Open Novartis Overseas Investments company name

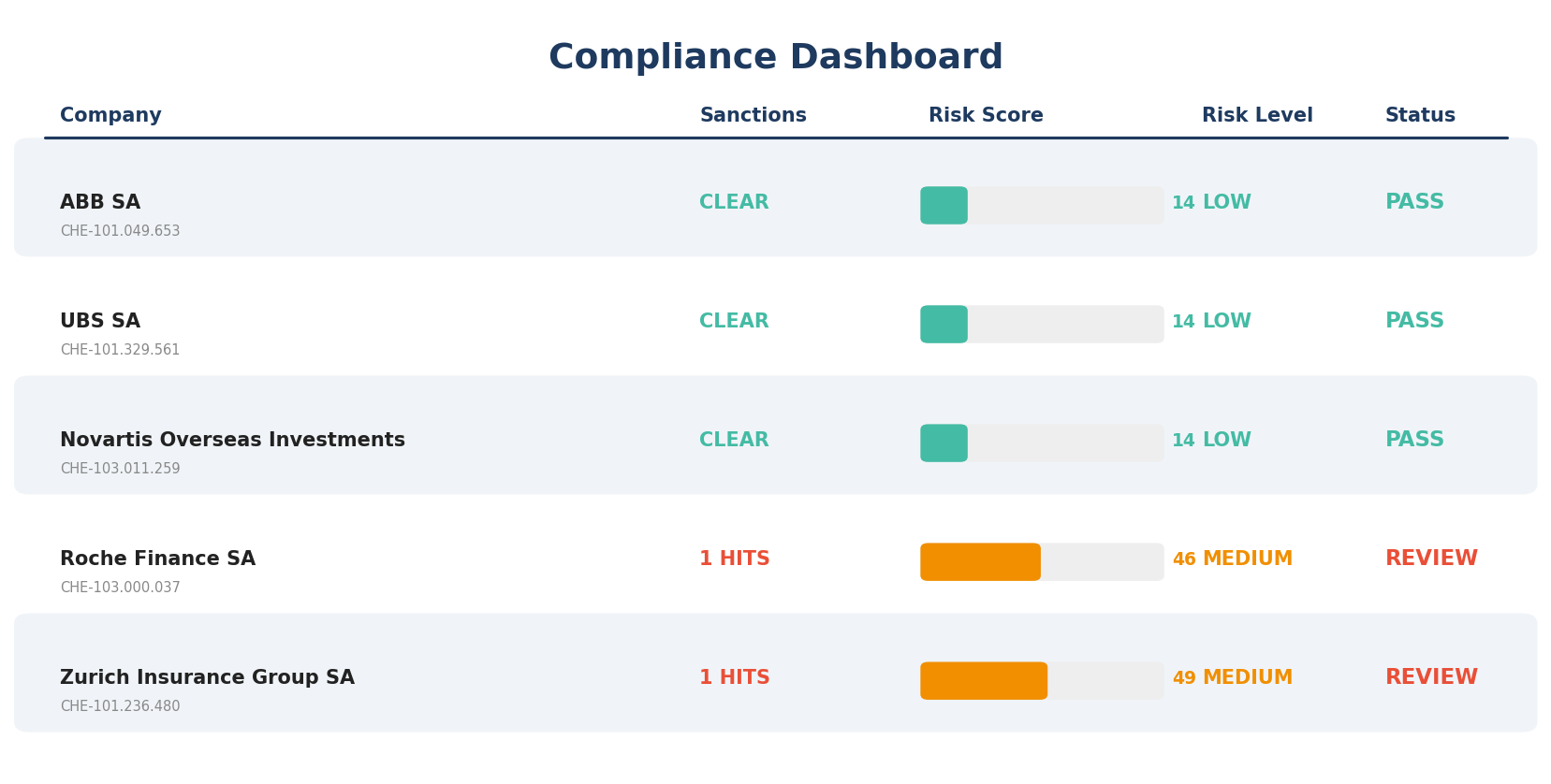point(232,441)
